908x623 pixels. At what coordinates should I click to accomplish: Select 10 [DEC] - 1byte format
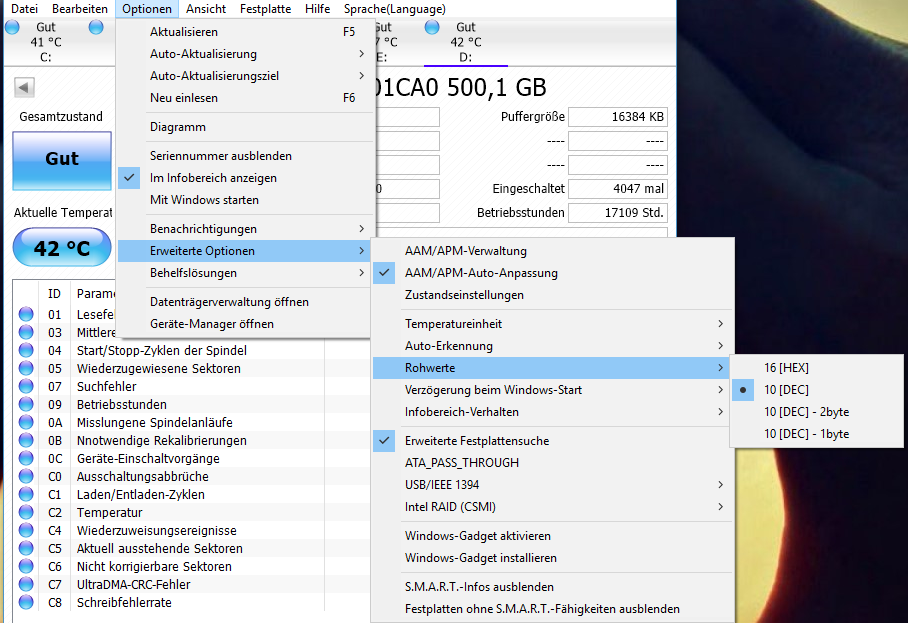[817, 434]
